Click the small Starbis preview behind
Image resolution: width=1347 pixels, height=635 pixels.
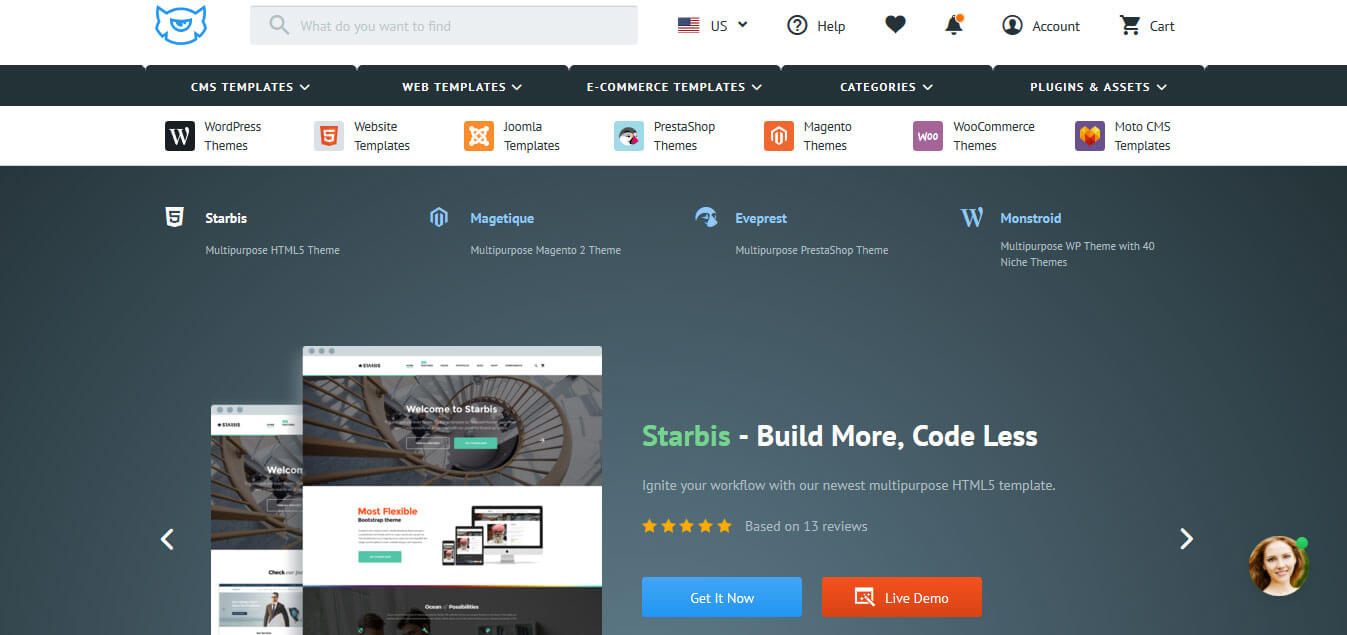[x=257, y=520]
